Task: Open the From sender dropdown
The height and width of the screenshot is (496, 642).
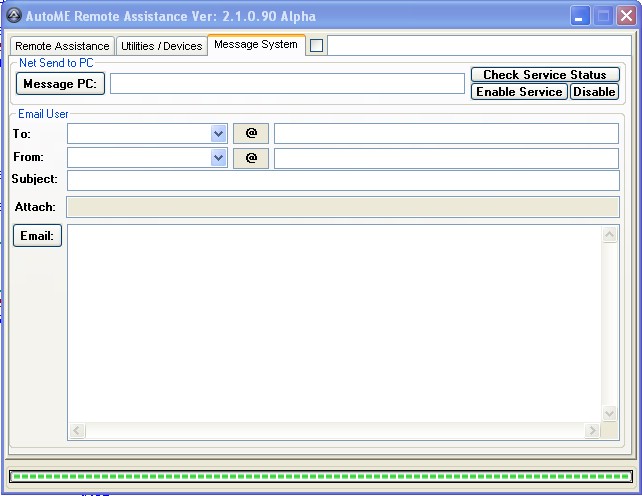Action: coord(219,158)
